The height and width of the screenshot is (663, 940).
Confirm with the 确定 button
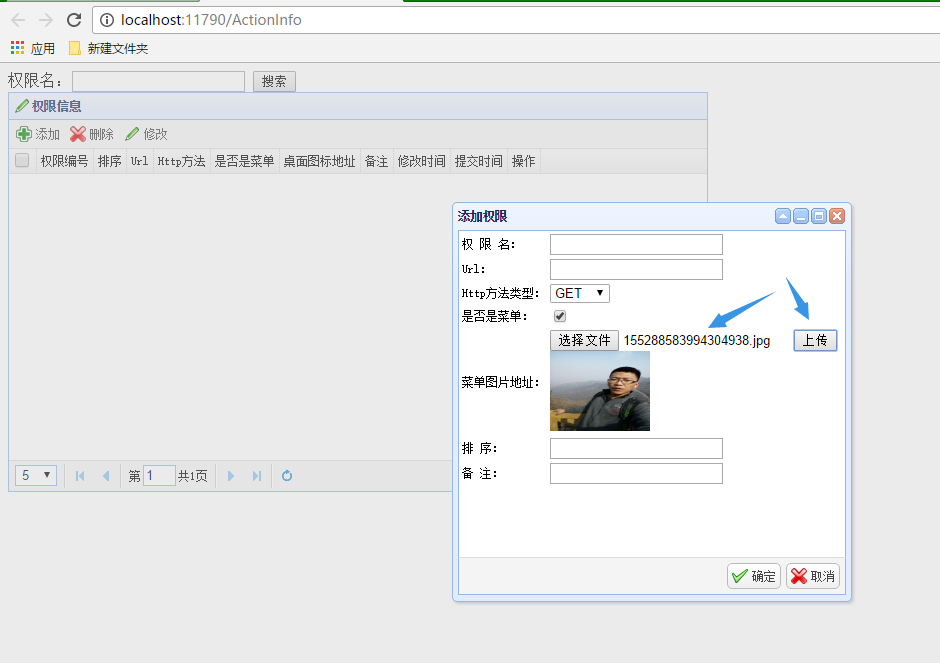coord(754,576)
